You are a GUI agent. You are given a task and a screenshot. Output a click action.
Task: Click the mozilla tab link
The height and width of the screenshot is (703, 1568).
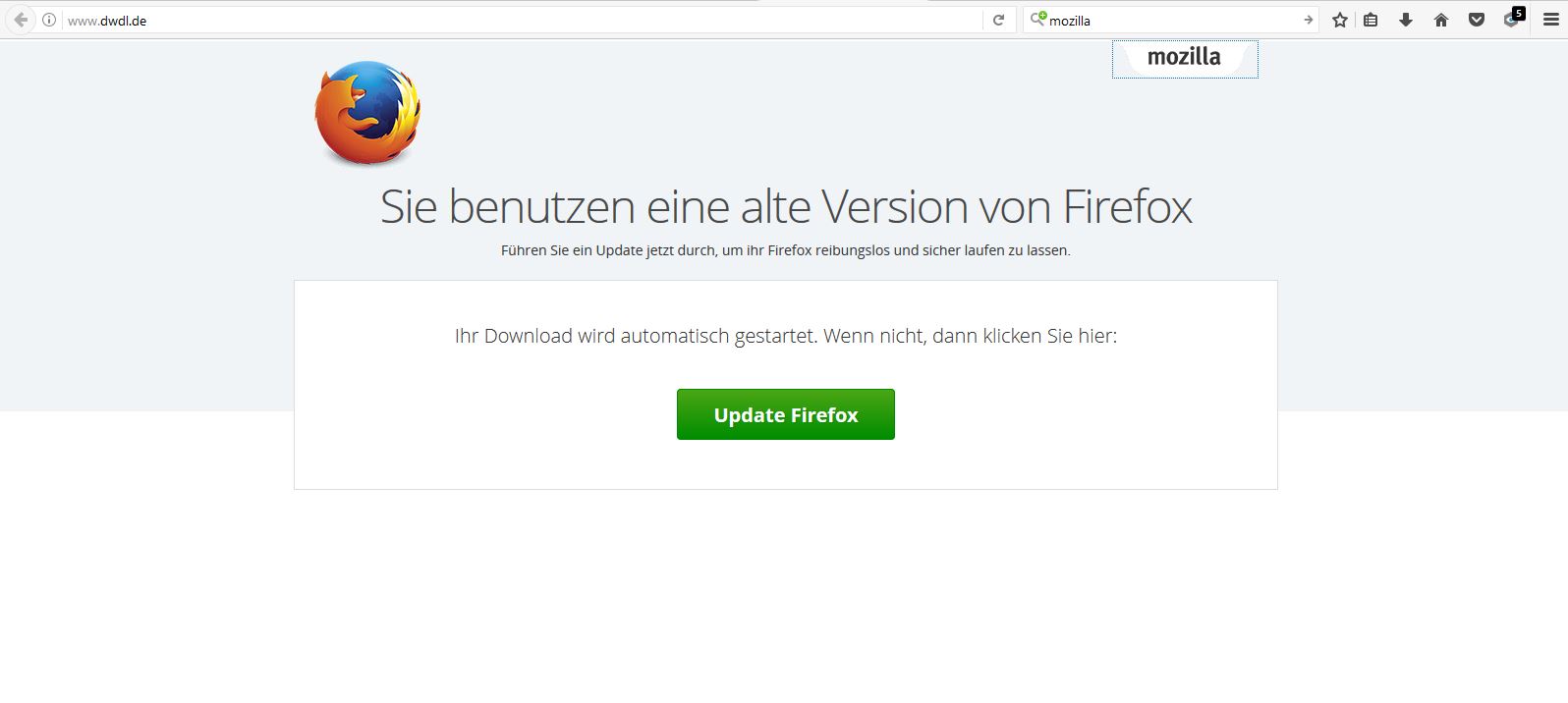(1185, 58)
